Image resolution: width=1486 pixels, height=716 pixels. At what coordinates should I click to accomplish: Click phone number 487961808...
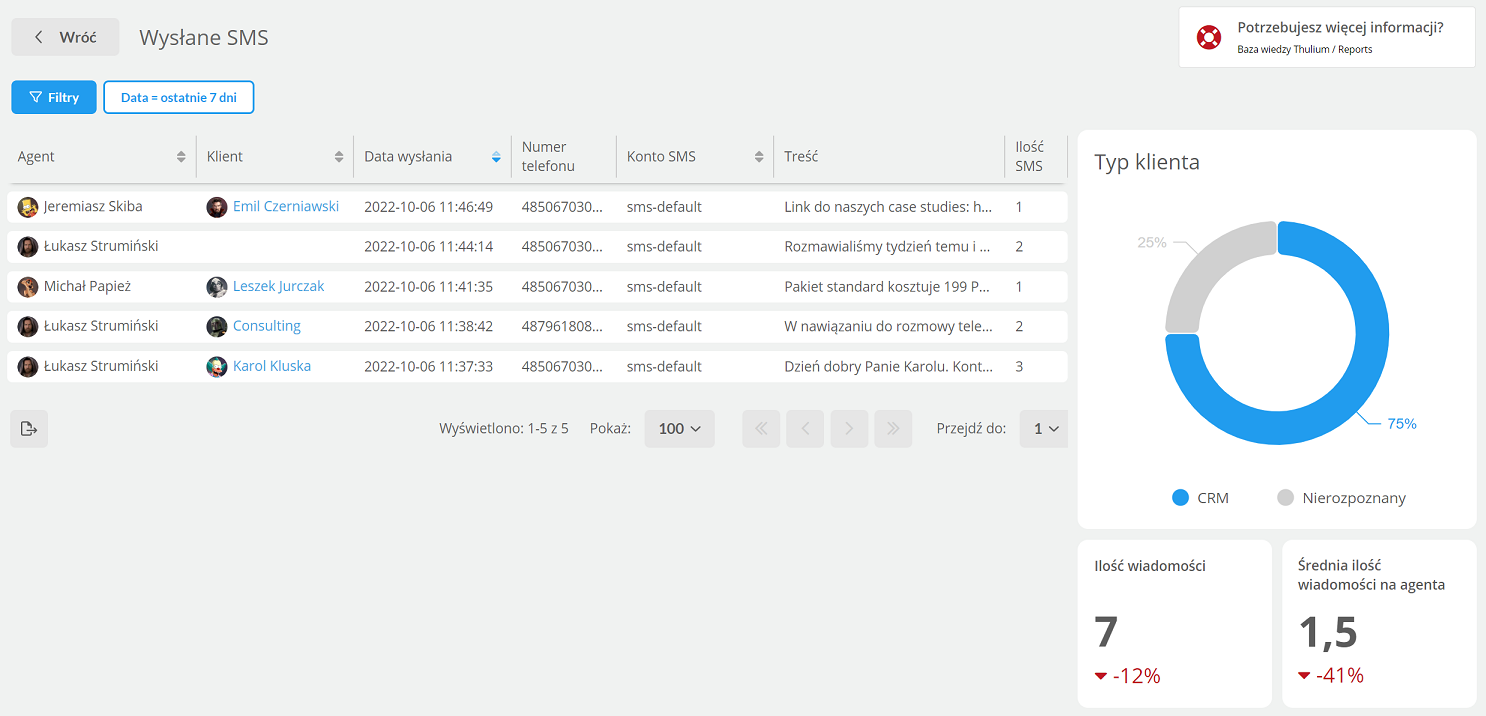[x=563, y=327]
